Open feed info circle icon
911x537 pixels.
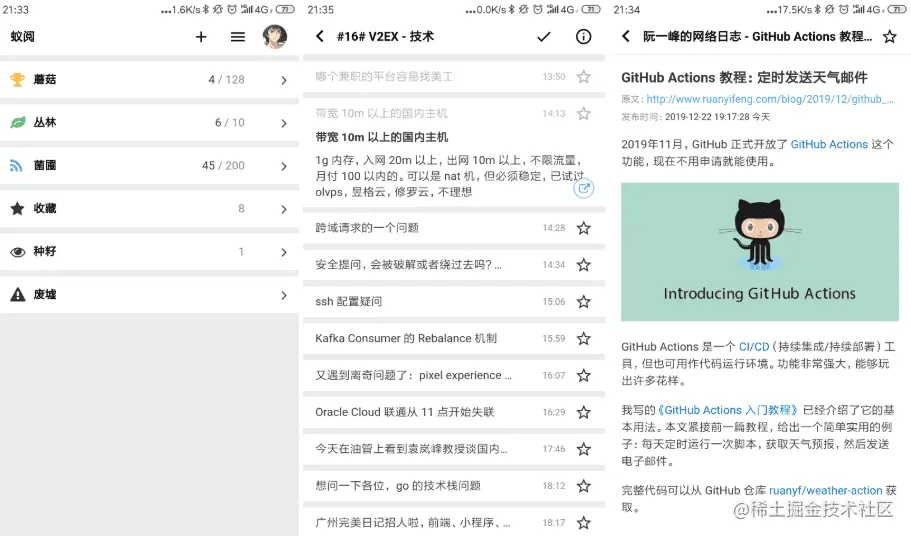[x=583, y=37]
